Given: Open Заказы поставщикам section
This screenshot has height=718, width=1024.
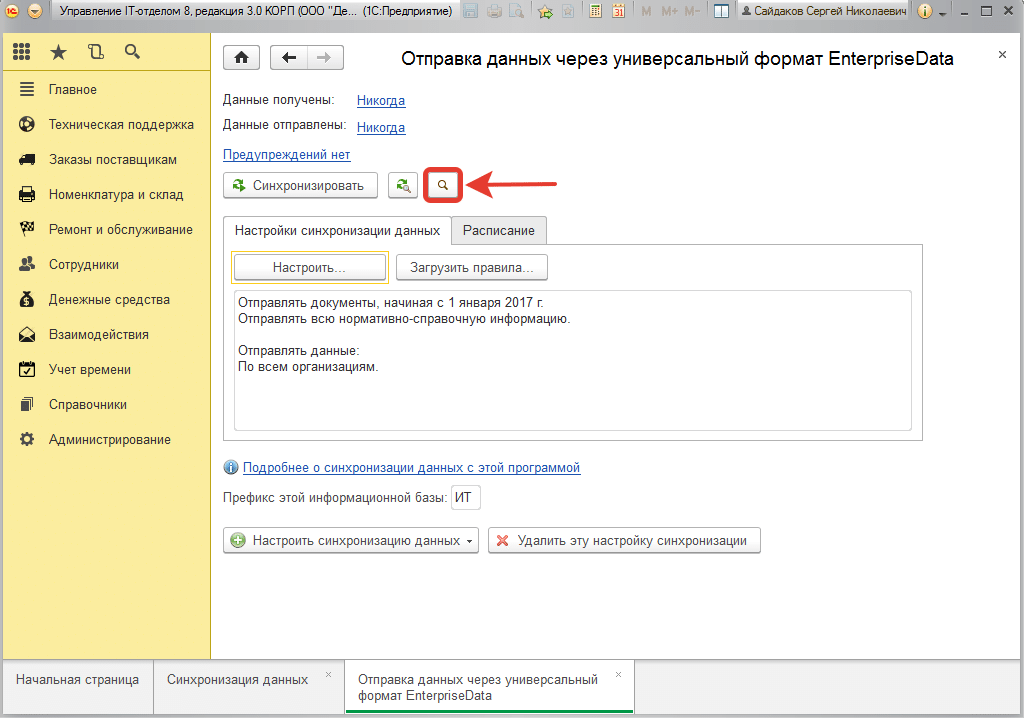Looking at the screenshot, I should coord(105,159).
